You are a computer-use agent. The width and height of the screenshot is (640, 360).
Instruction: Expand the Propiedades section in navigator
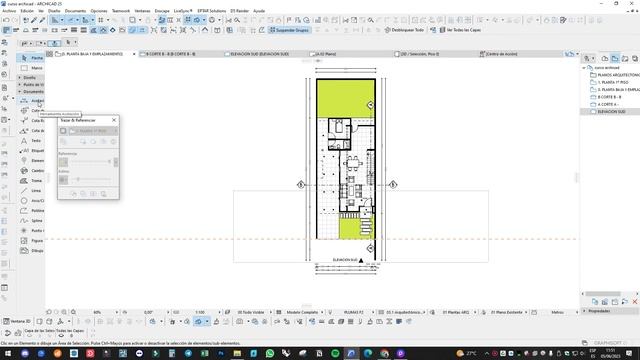tap(584, 311)
